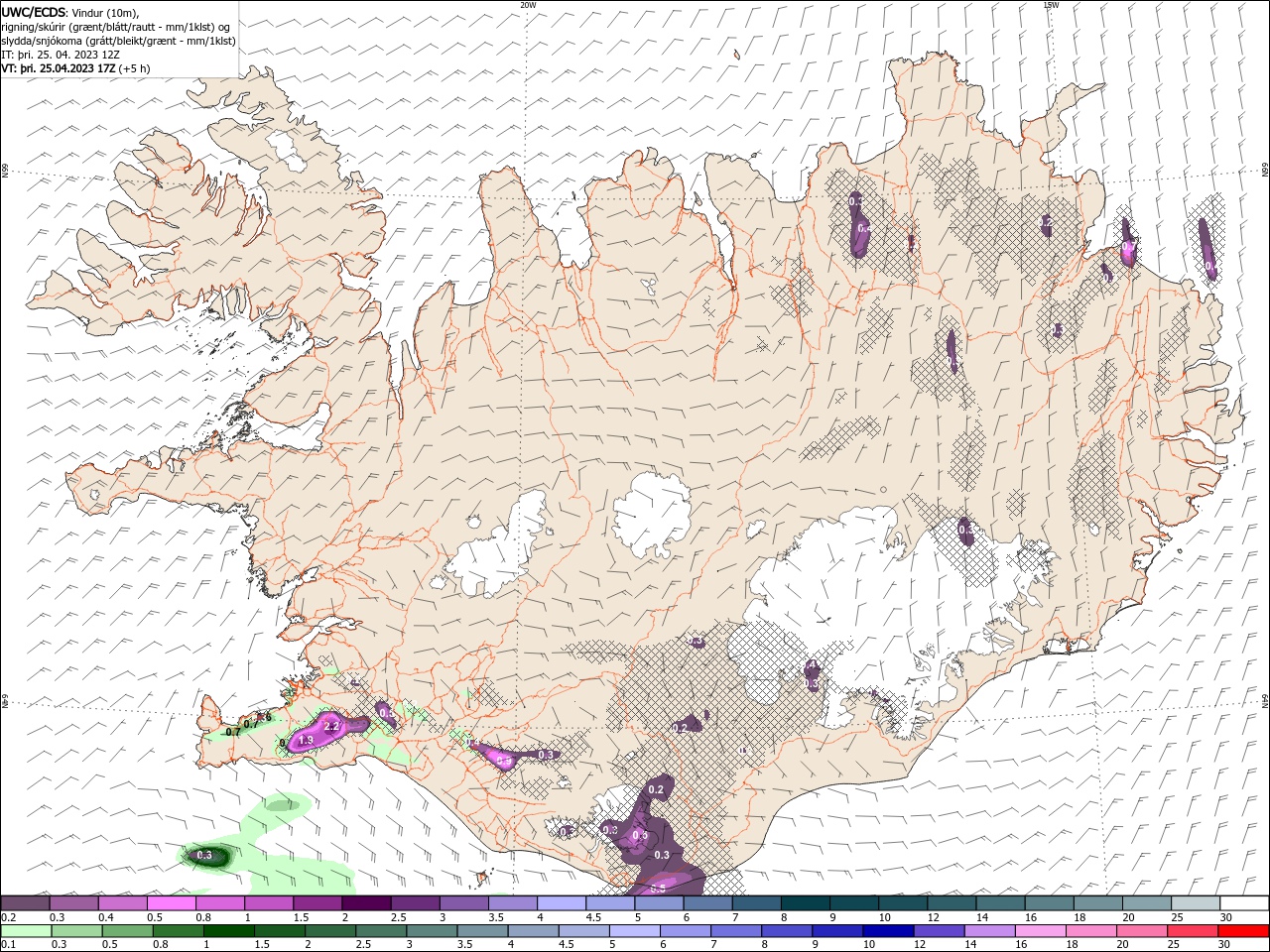Select the deep blue 10 swatch in the bottom scale
The width and height of the screenshot is (1270, 952).
[x=888, y=931]
